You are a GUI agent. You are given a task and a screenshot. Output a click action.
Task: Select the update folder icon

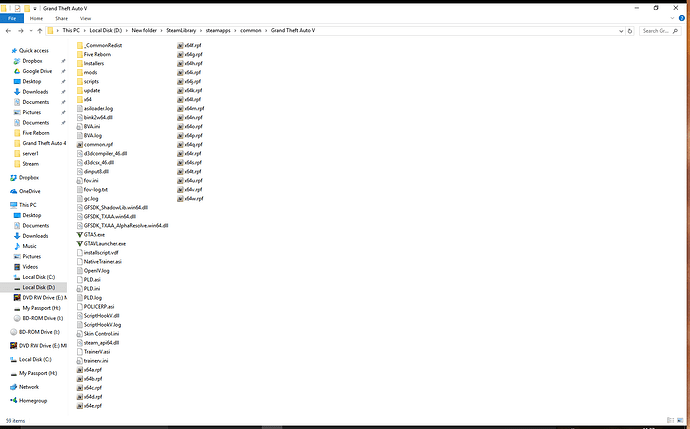pyautogui.click(x=80, y=90)
